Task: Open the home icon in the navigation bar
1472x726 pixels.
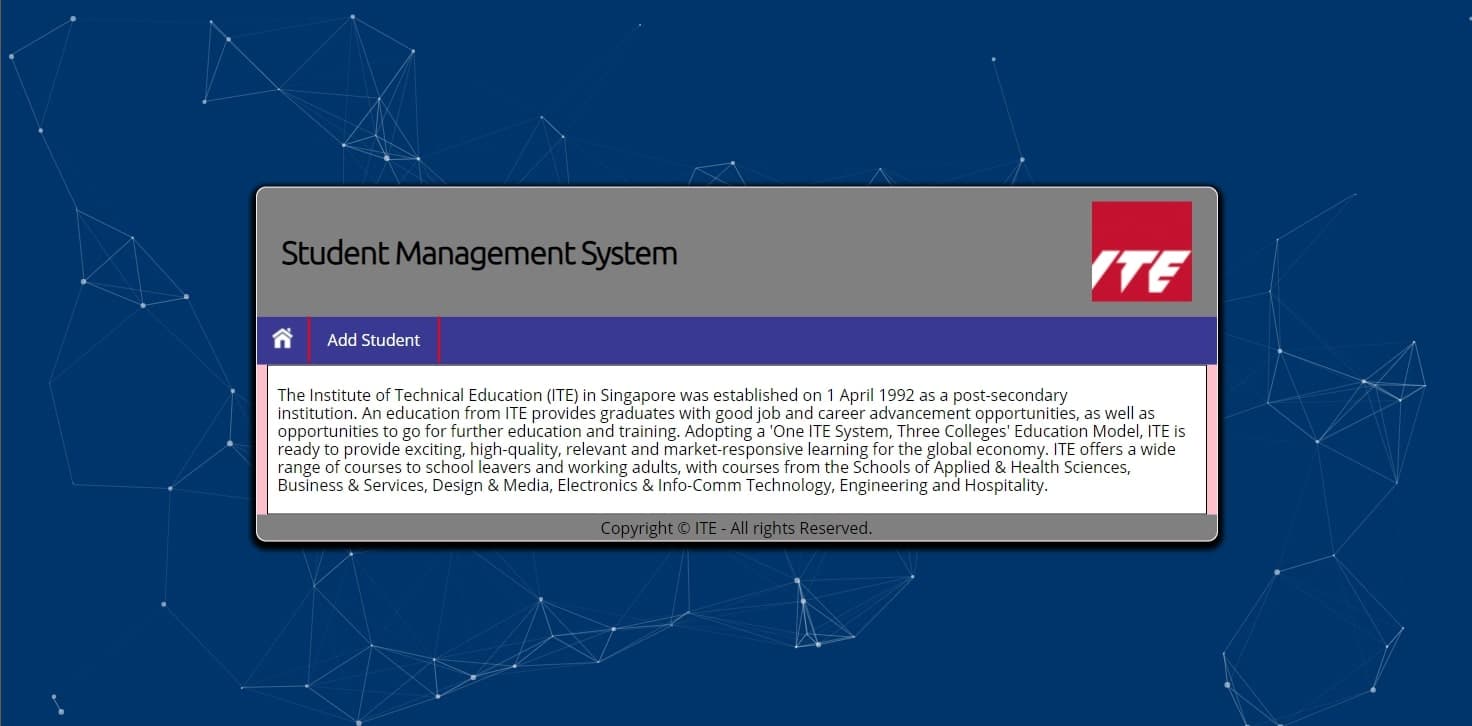Action: pyautogui.click(x=282, y=339)
